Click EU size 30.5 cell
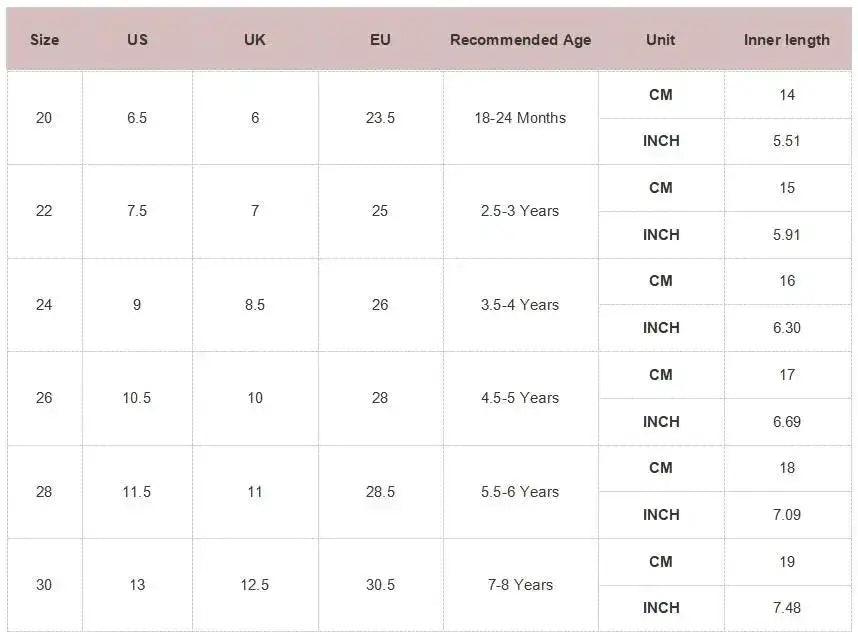The image size is (858, 637). click(380, 585)
